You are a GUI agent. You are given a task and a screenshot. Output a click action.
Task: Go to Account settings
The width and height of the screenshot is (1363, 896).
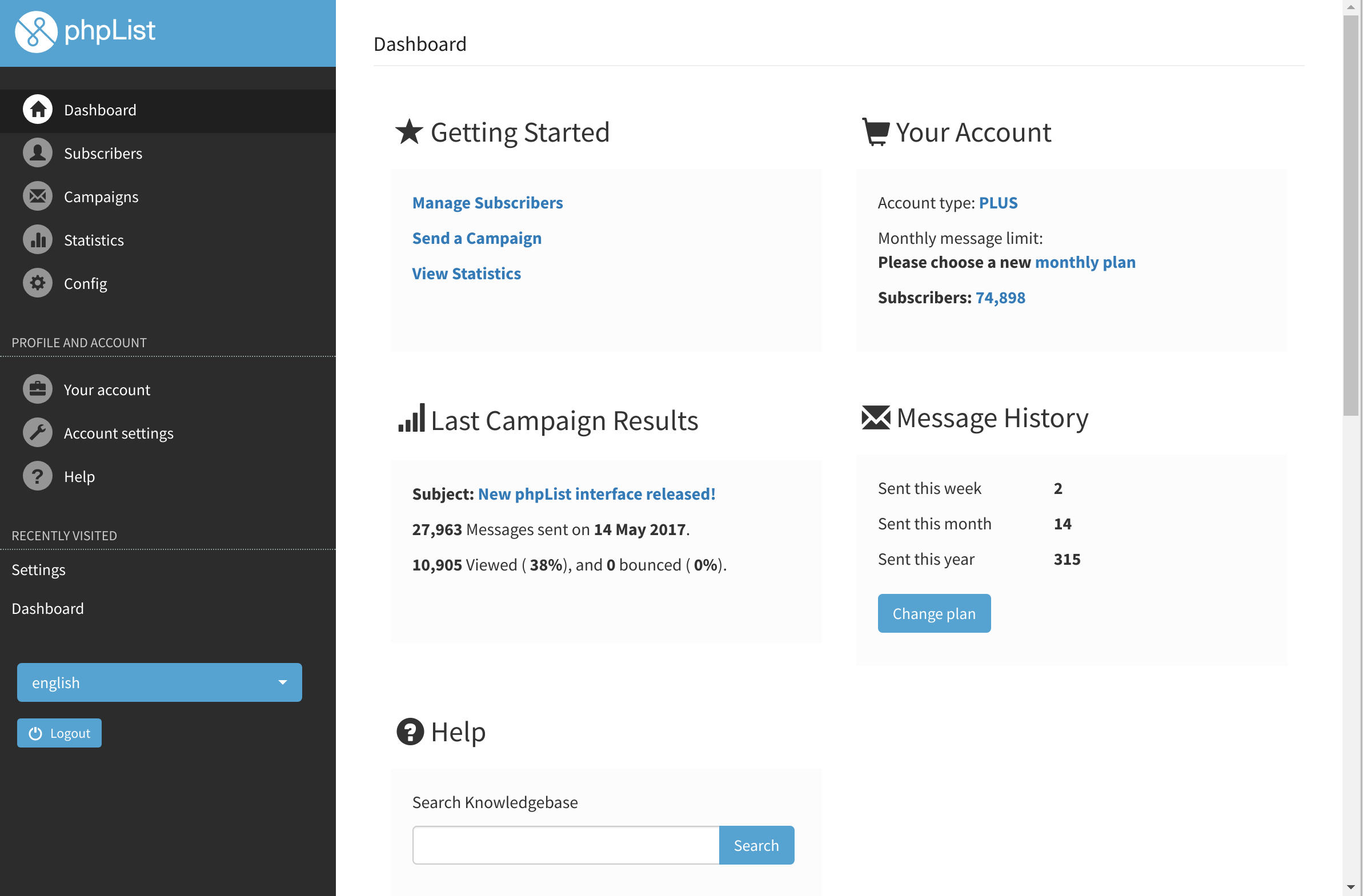[x=168, y=433]
